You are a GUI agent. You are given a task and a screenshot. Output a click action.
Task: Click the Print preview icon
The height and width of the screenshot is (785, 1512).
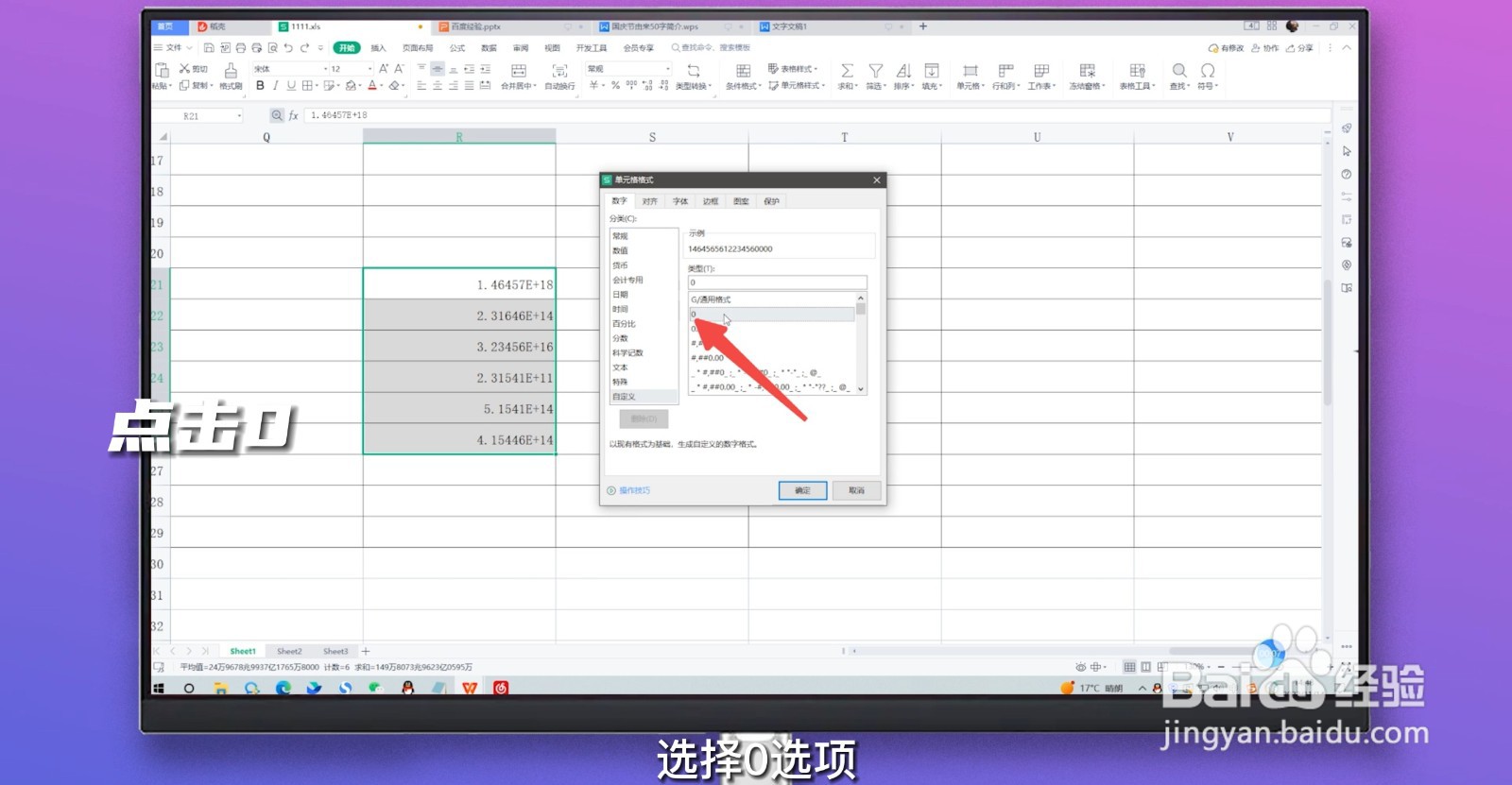click(272, 47)
